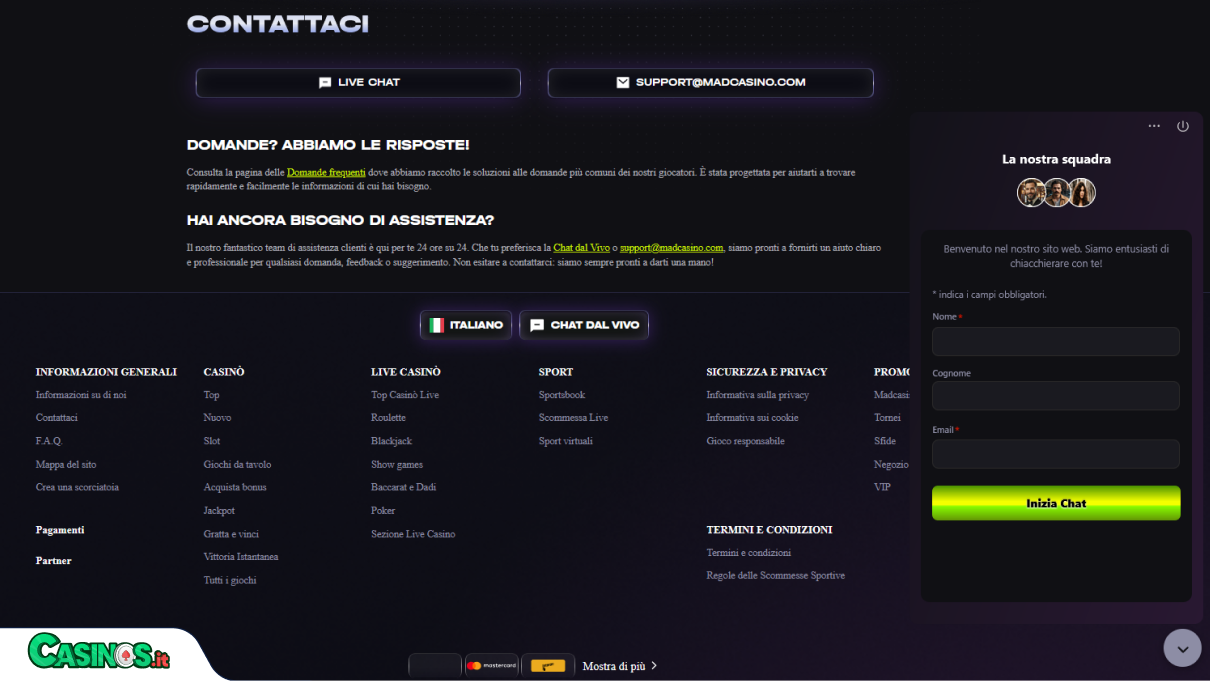Screen dimensions: 1210x681
Task: Open the Slot link
Action: point(212,441)
